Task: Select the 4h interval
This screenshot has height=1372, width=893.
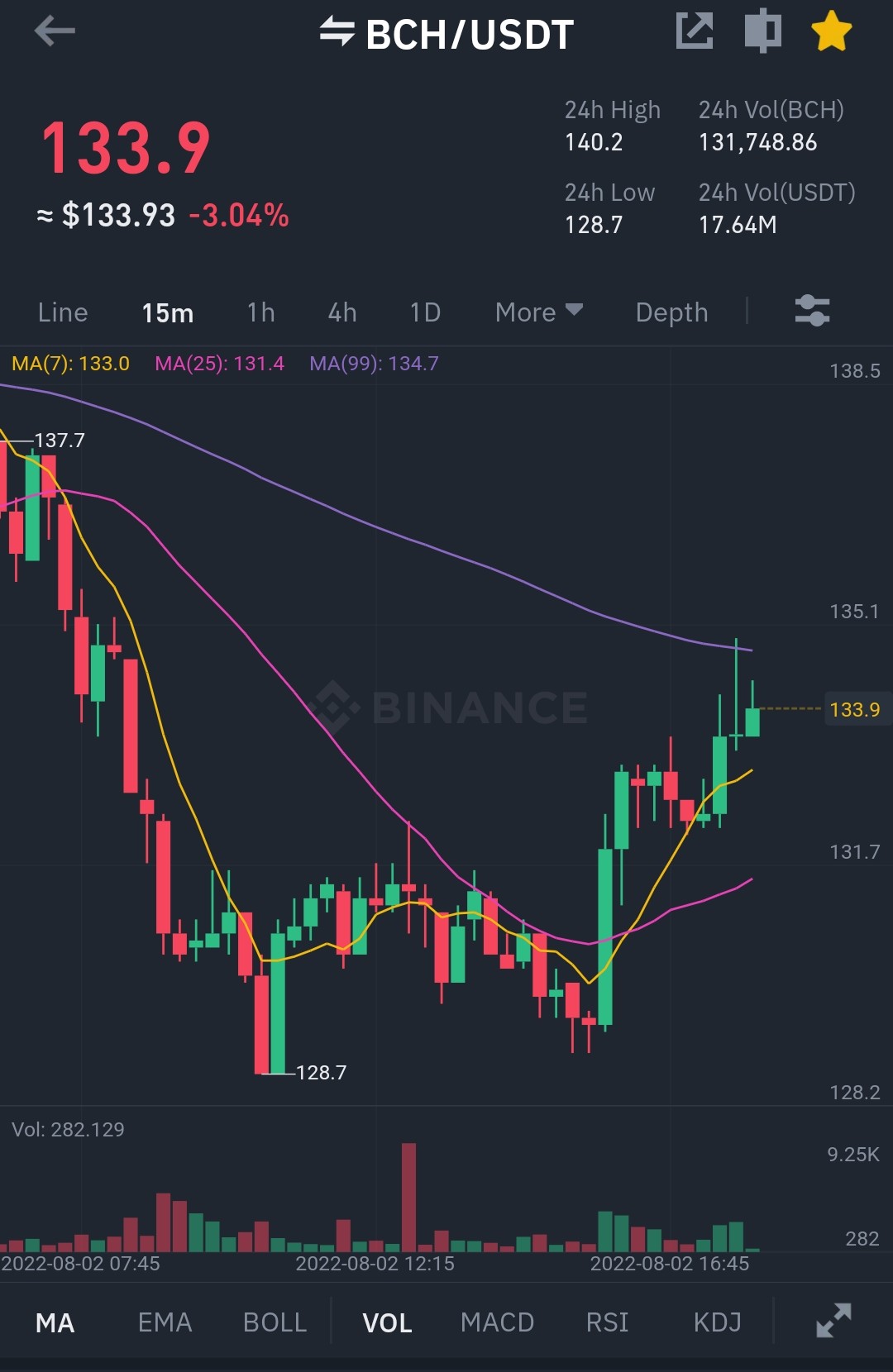Action: coord(342,312)
